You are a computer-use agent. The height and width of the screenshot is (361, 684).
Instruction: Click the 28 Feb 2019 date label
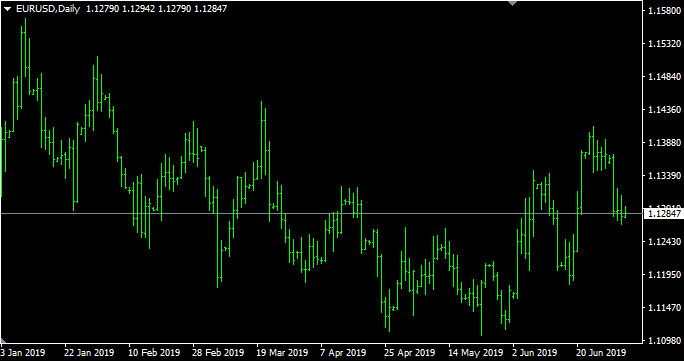click(x=218, y=352)
